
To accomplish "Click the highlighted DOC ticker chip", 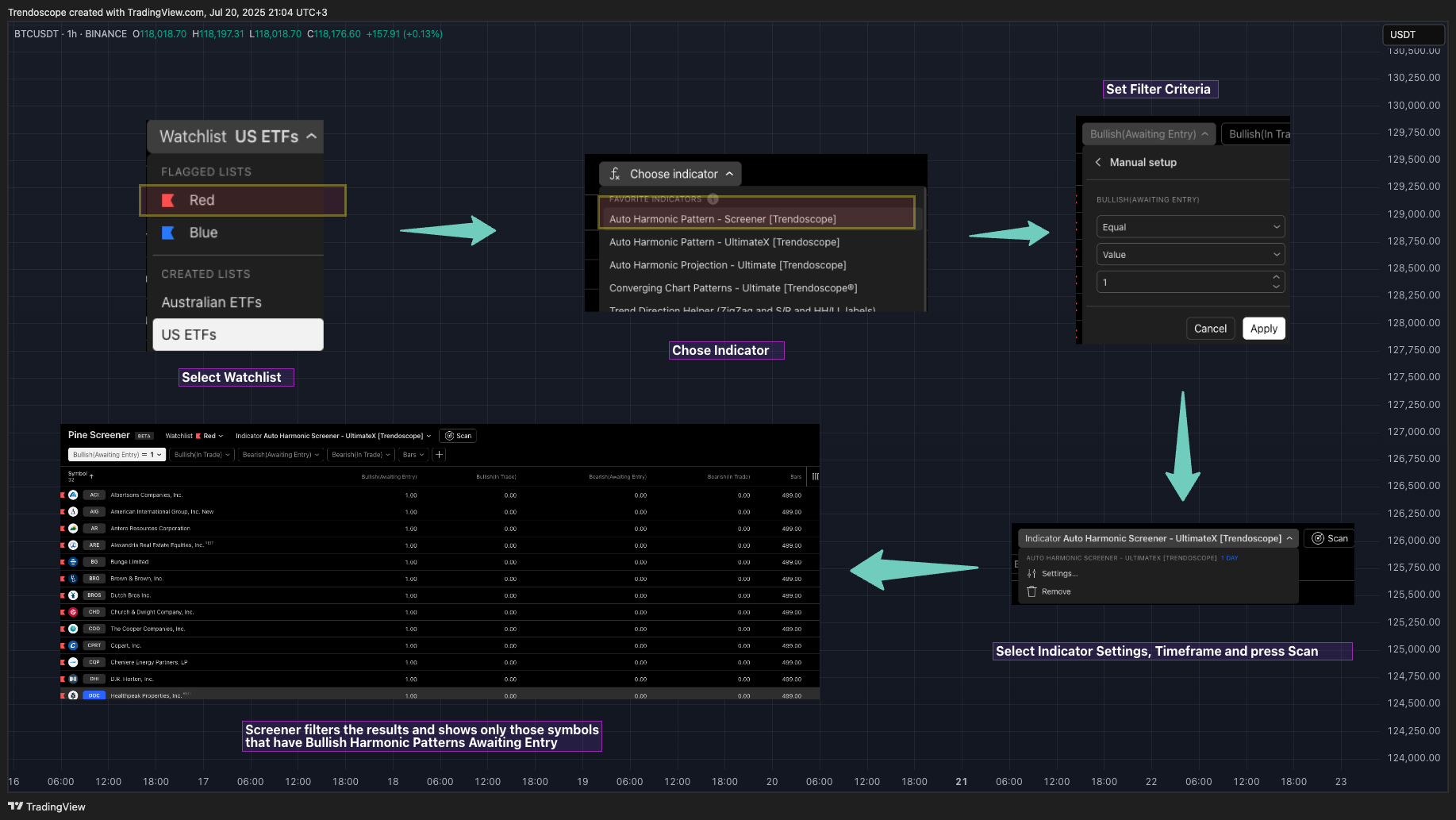I will (94, 695).
